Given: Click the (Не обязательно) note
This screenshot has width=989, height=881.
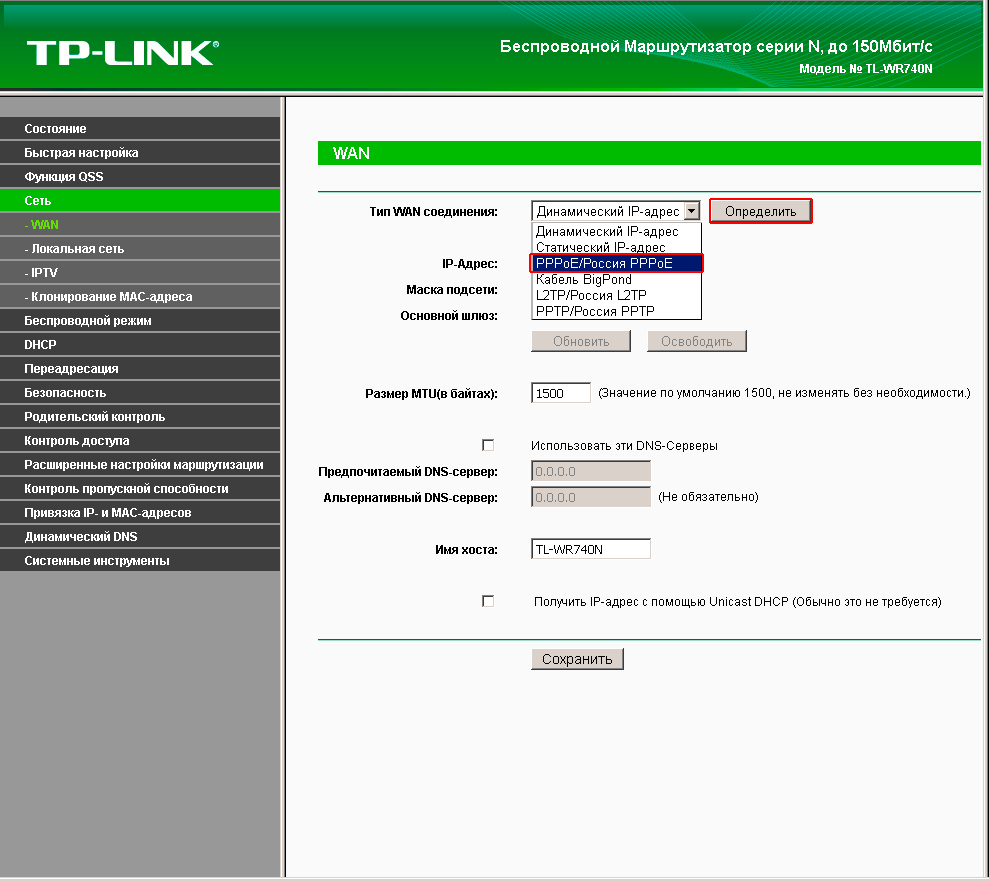Looking at the screenshot, I should click(x=708, y=497).
